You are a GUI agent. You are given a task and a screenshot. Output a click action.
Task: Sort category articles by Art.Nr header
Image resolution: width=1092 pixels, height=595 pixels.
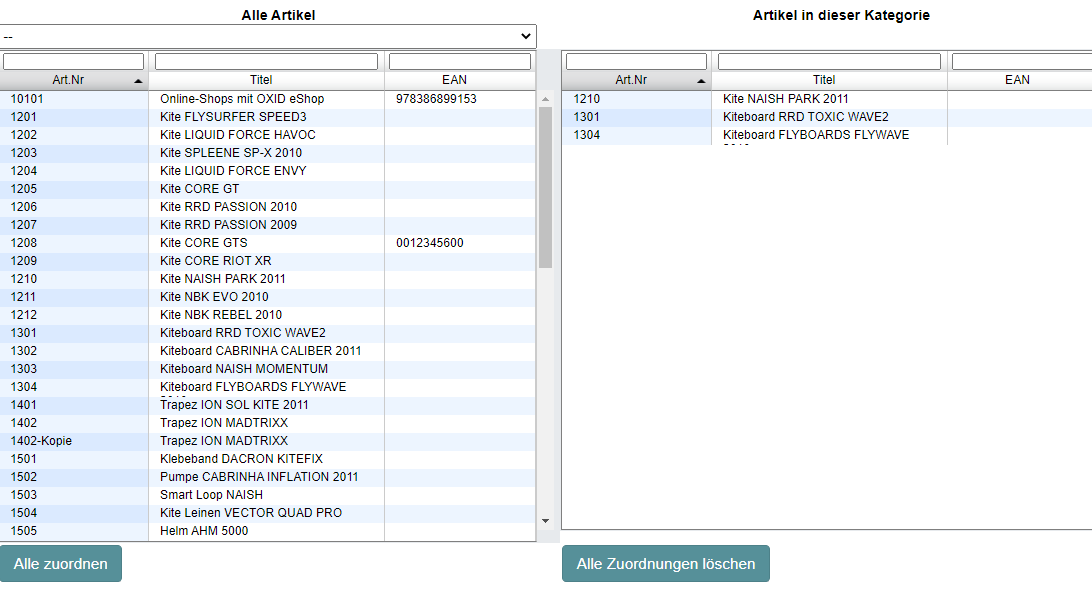[637, 80]
